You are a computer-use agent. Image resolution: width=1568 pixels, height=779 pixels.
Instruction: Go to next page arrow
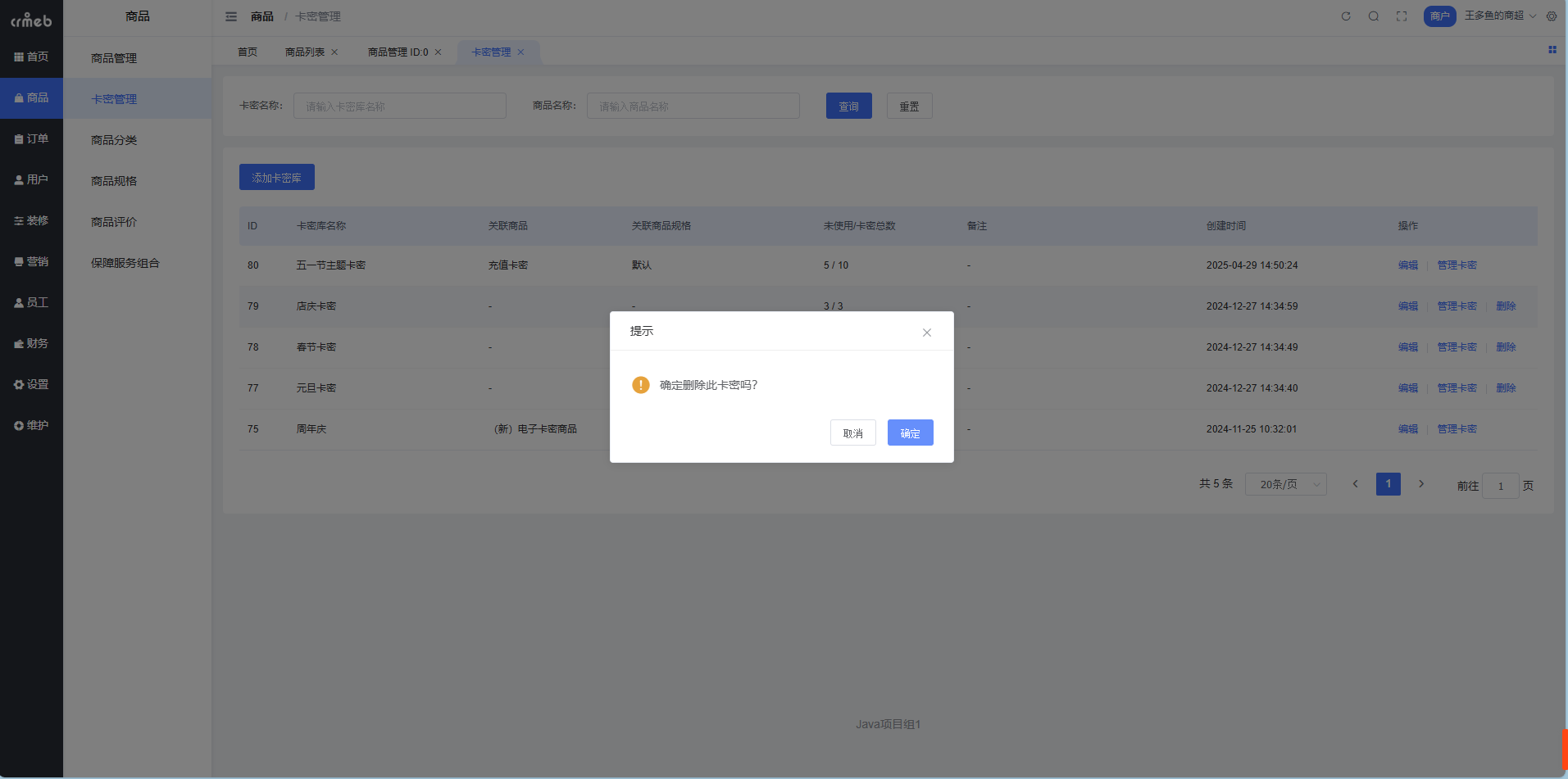click(x=1421, y=484)
